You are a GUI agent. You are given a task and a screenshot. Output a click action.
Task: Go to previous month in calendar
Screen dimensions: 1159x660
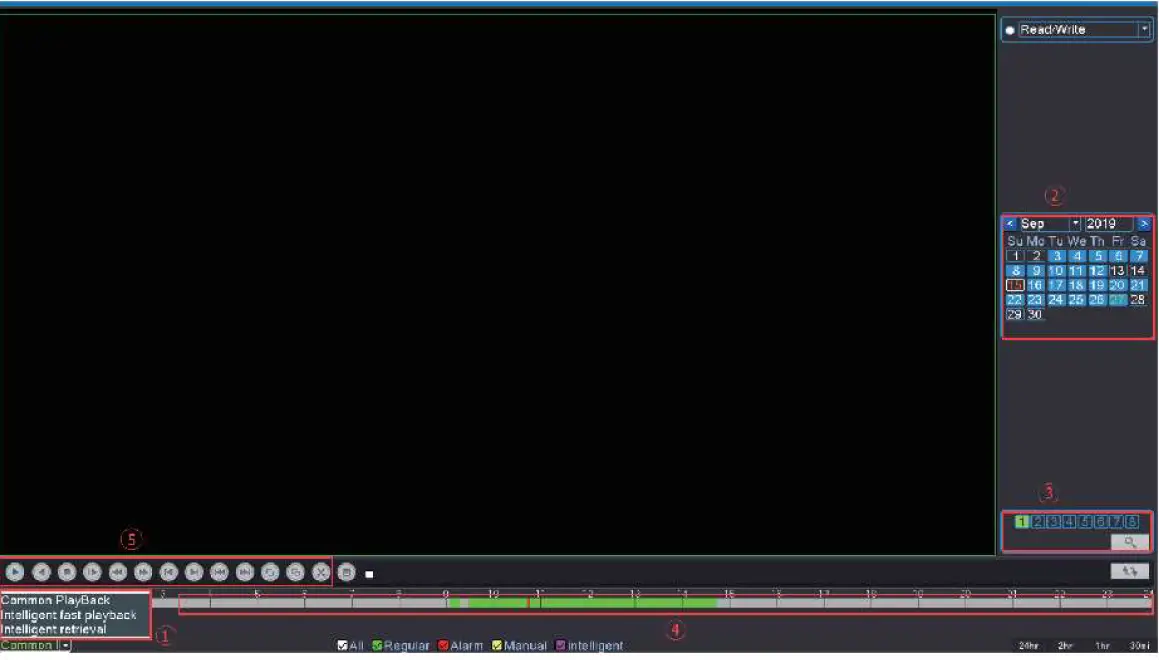click(1010, 223)
